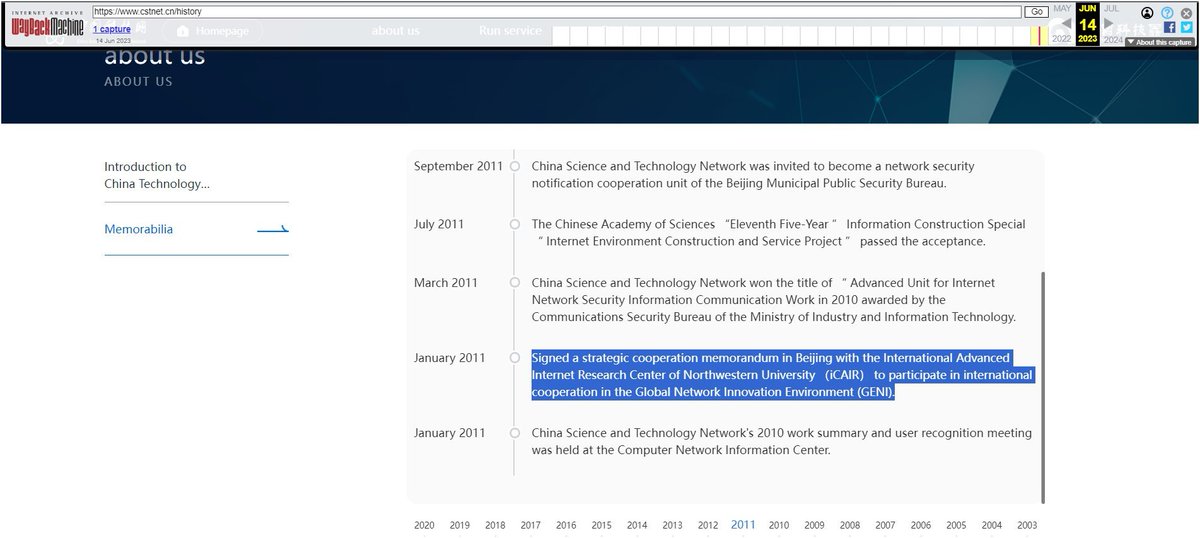This screenshot has width=1200, height=538.
Task: Open the about us nav item
Action: pyautogui.click(x=395, y=31)
